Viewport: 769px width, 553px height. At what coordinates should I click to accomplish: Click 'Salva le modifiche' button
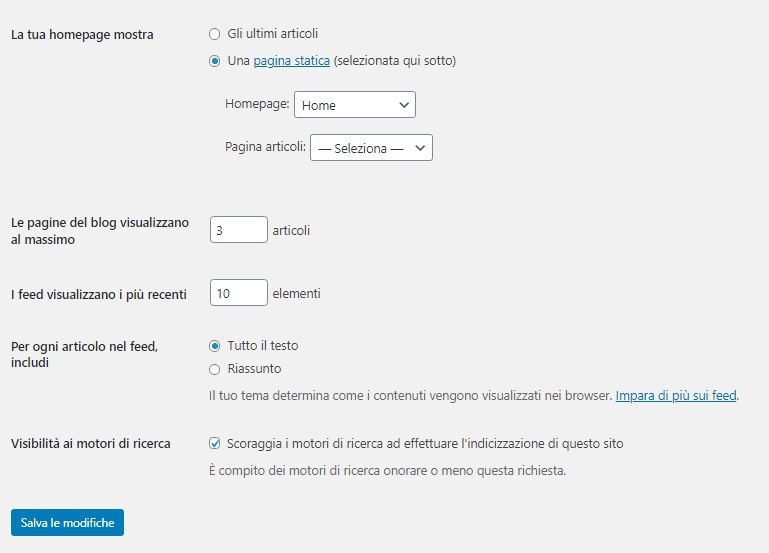click(67, 523)
